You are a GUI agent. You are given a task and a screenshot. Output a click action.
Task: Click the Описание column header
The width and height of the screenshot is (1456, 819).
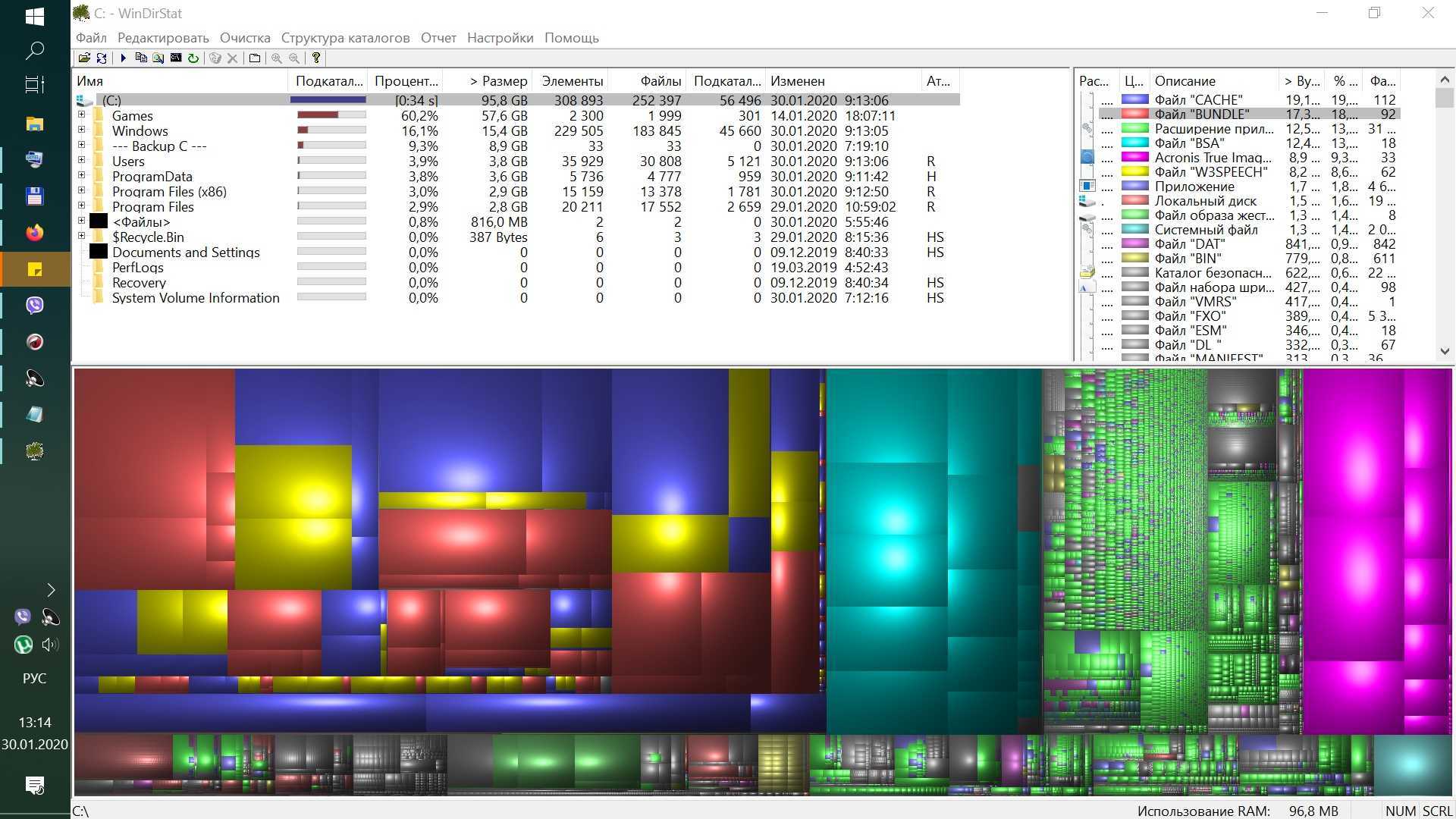coord(1185,81)
